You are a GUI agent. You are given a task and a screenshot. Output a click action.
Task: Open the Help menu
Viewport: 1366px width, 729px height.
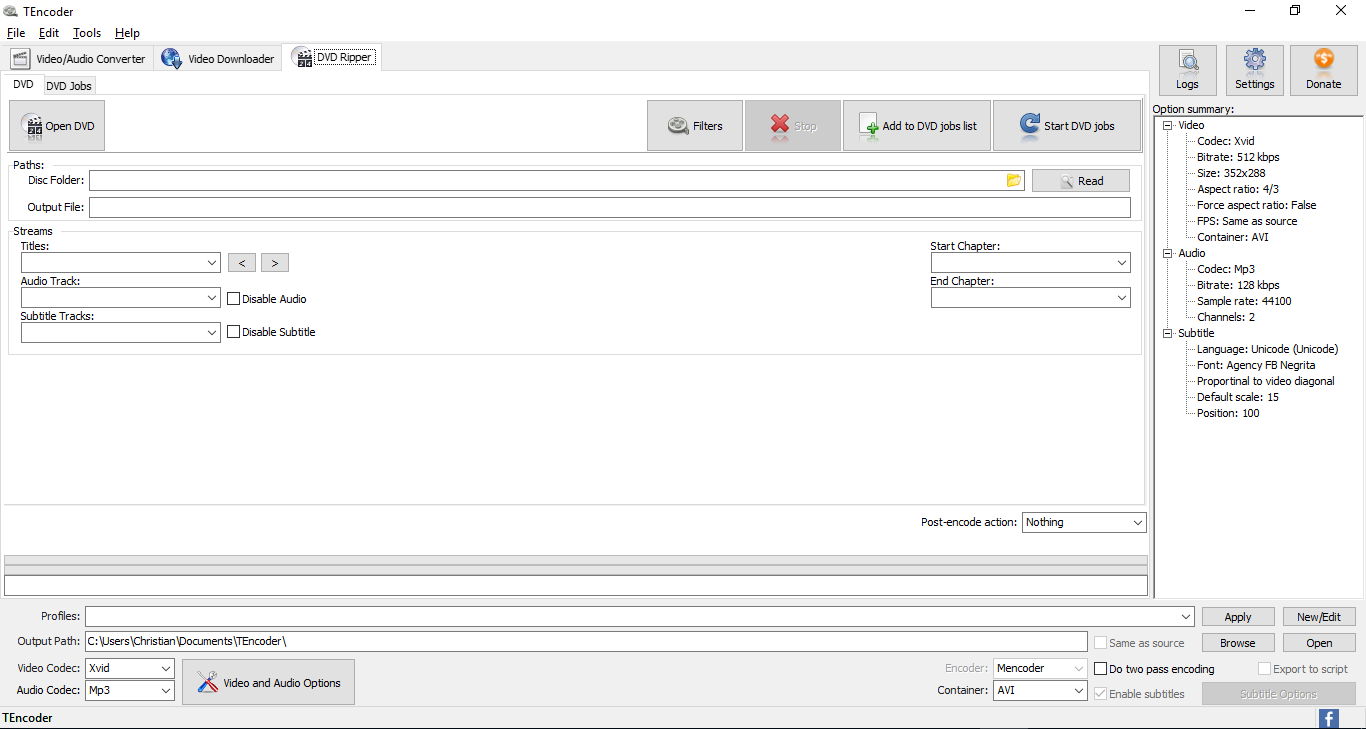point(127,33)
